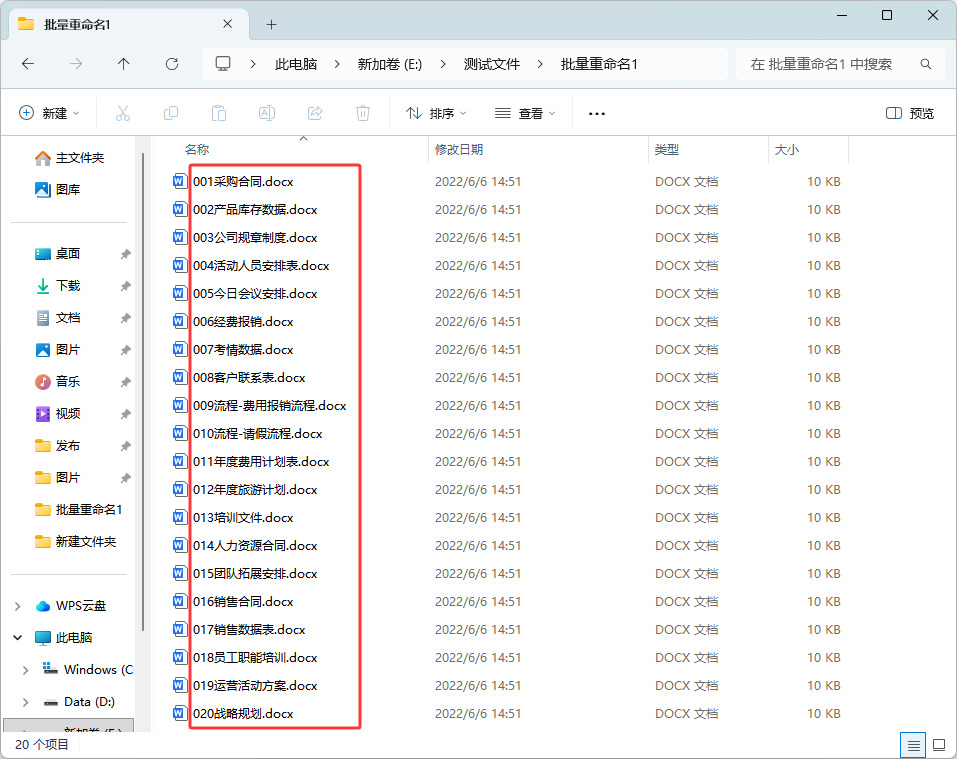Refresh the current folder view
957x759 pixels.
coord(172,64)
